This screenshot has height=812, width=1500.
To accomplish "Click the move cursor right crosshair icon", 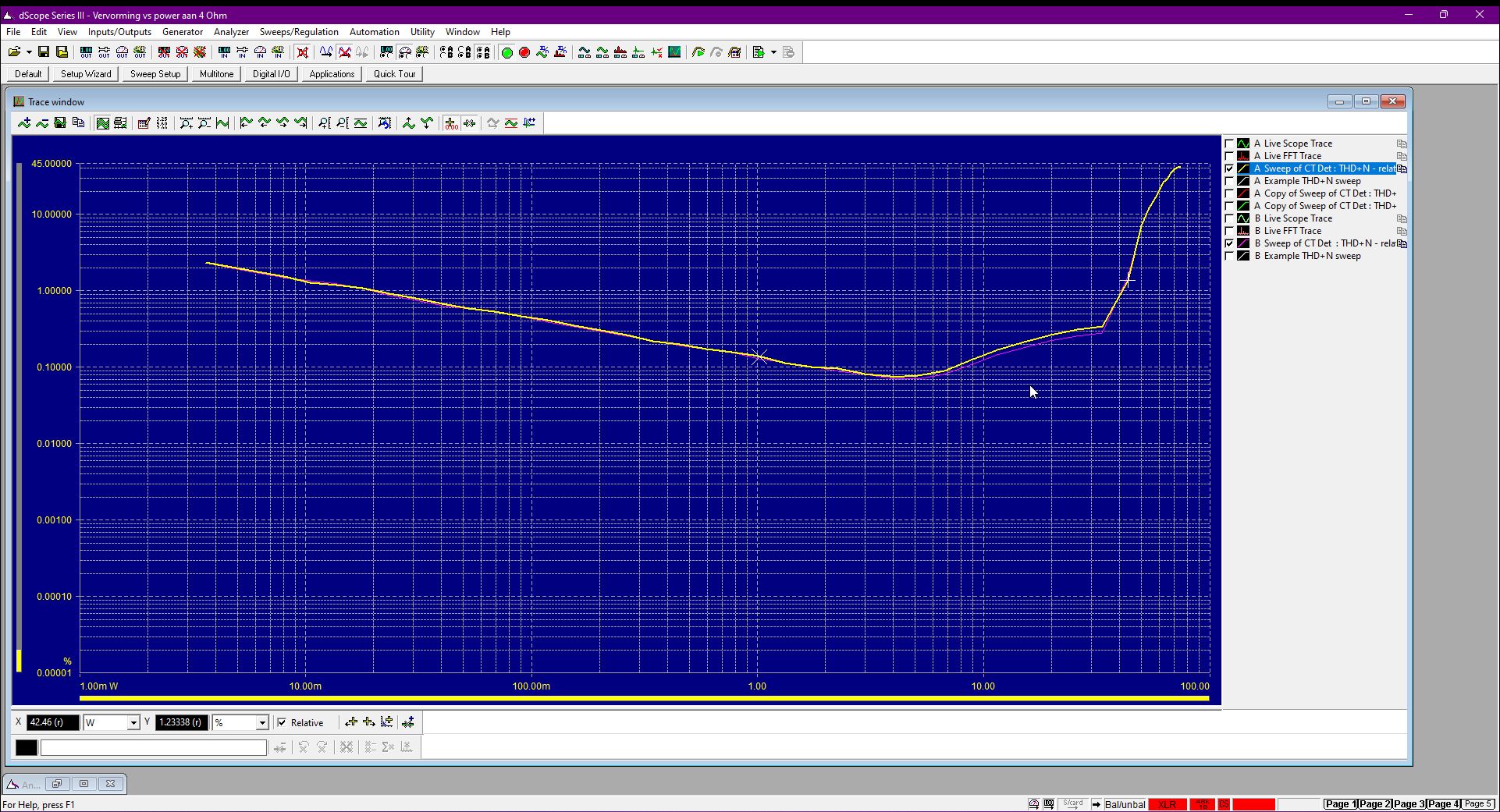I will coord(369,722).
